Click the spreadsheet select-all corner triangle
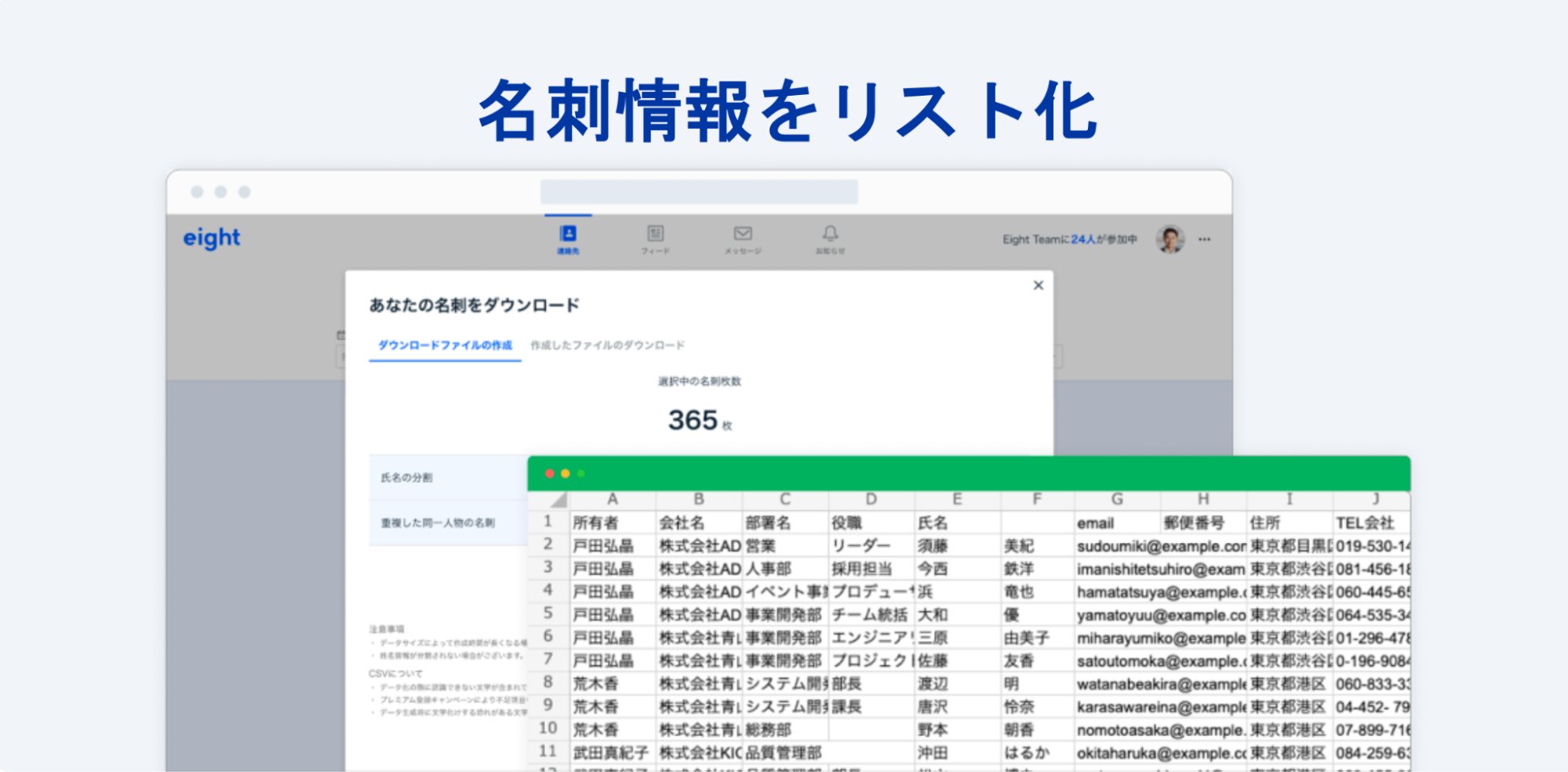This screenshot has height=772, width=1568. [x=558, y=500]
